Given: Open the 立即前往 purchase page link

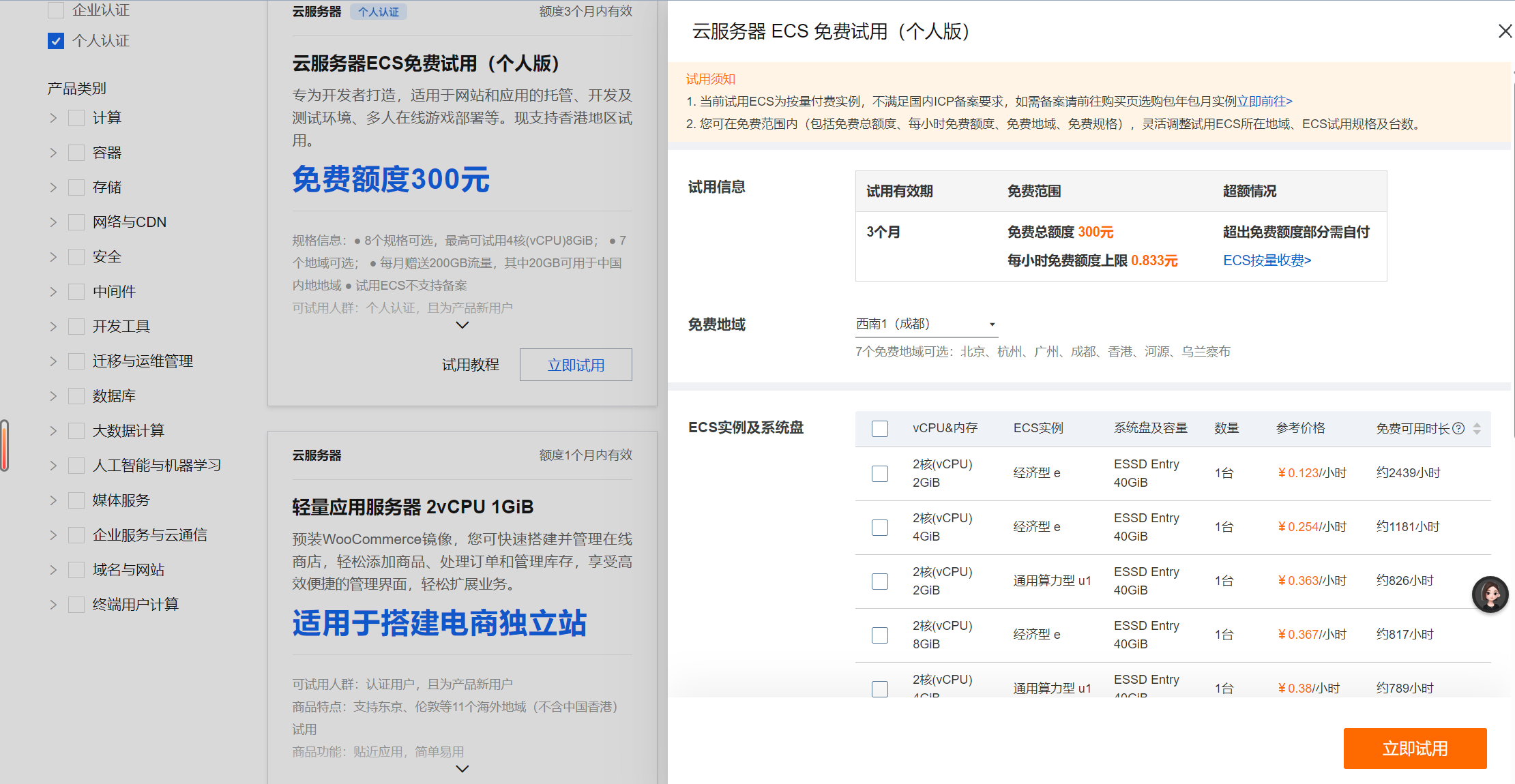Looking at the screenshot, I should 1265,102.
